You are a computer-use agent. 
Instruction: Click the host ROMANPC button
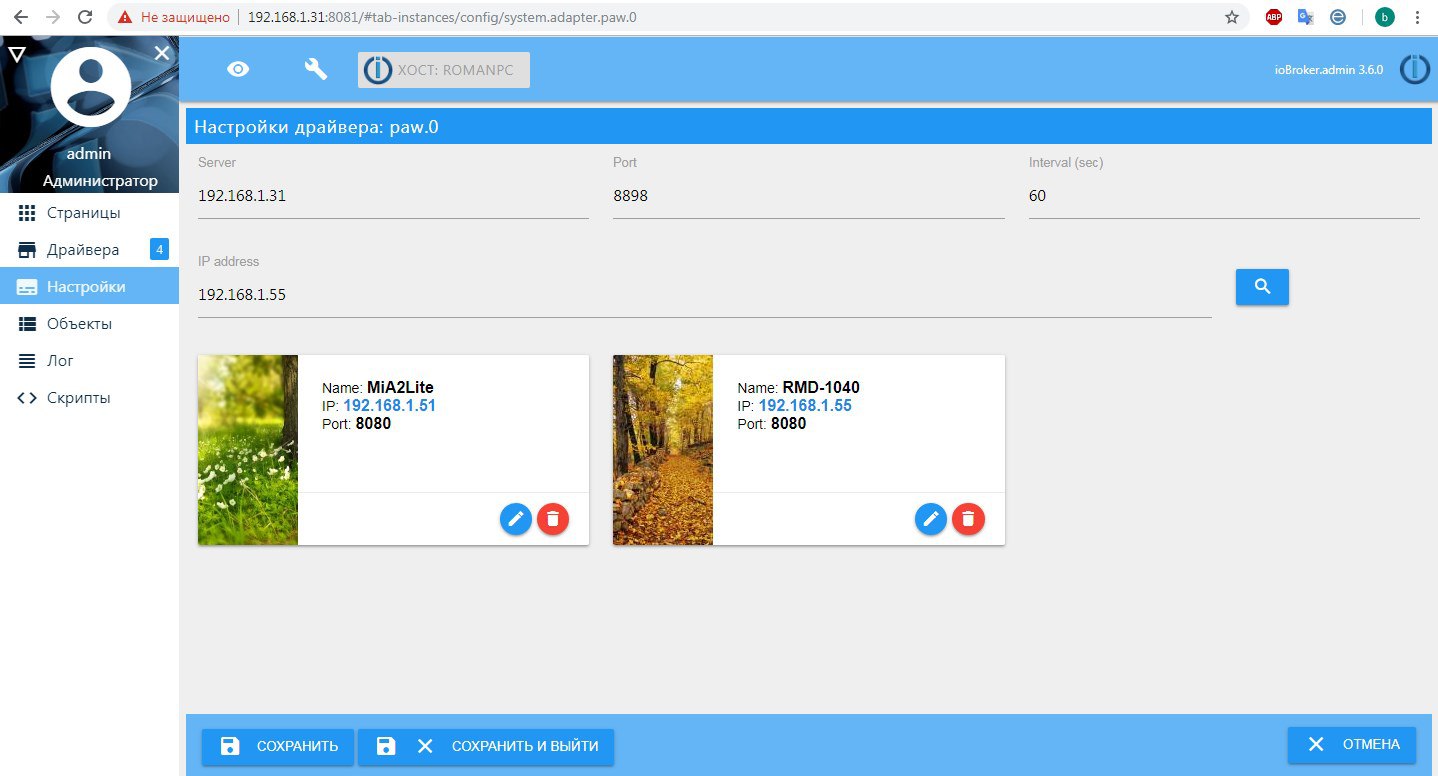(x=444, y=70)
